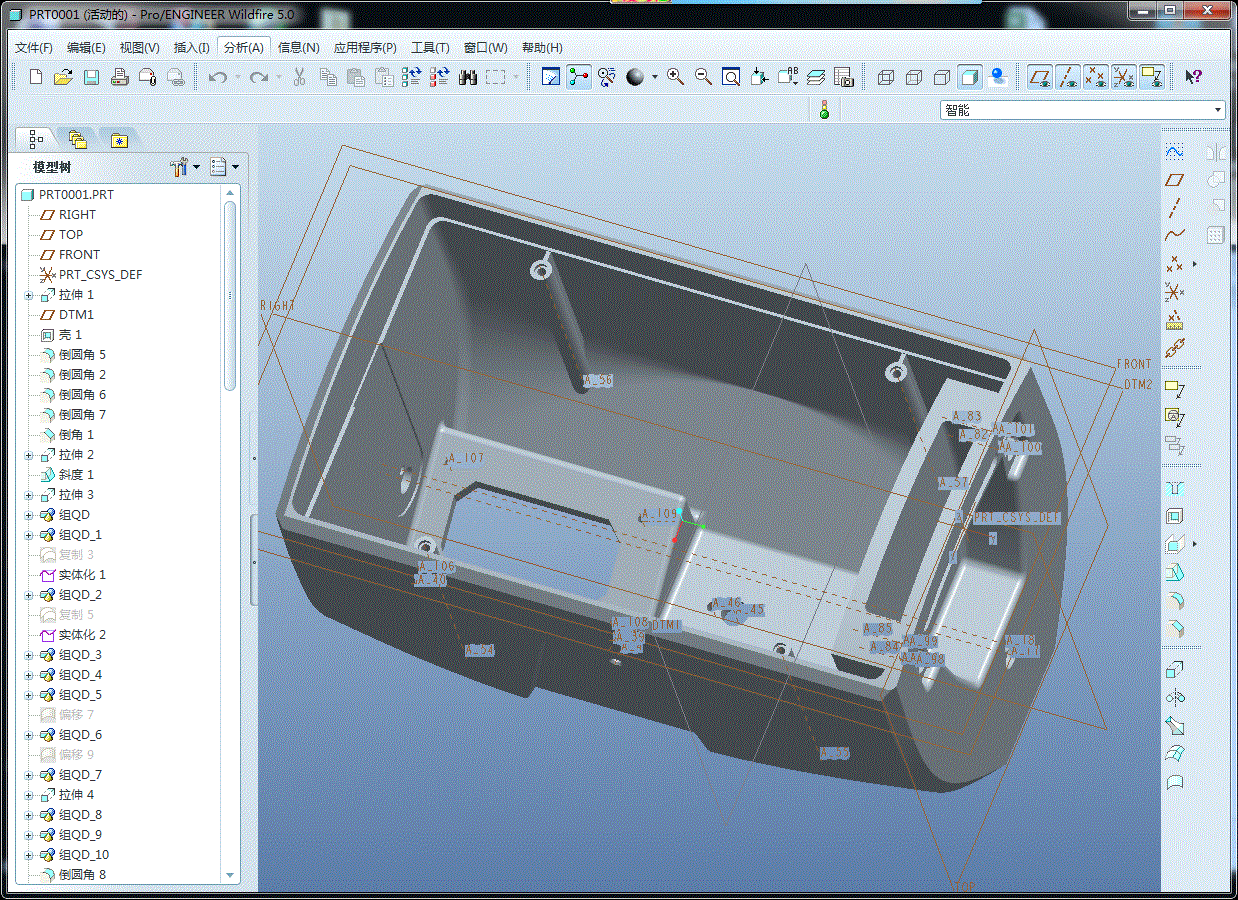Screen dimensions: 1238x900
Task: Toggle datum points display
Action: [x=1096, y=77]
